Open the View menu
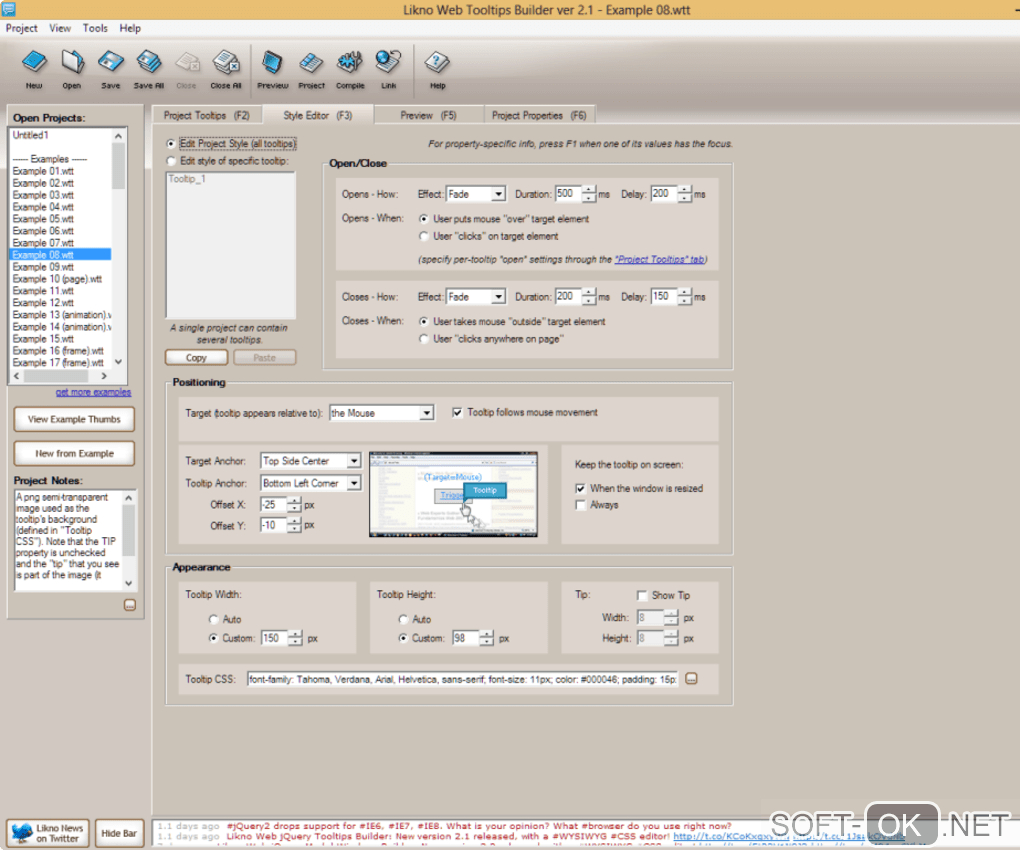This screenshot has height=850, width=1020. point(60,28)
